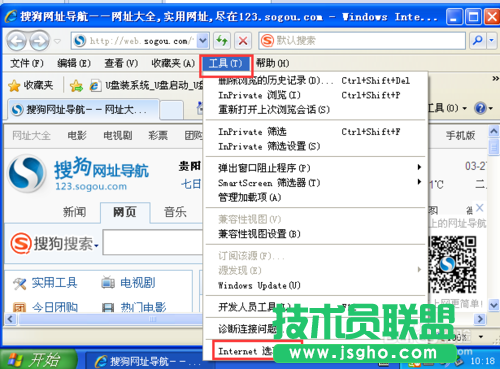The image size is (500, 369).
Task: Expand the Sogou search engine selector arrow
Action: coord(96,246)
